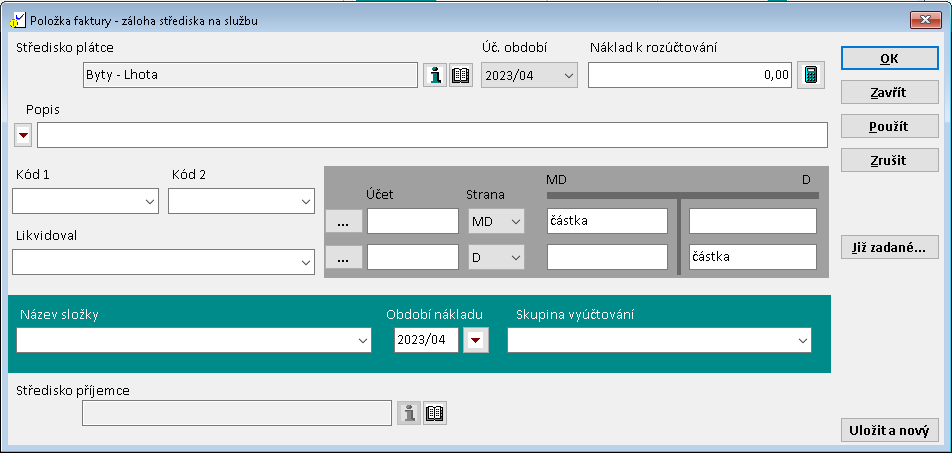This screenshot has height=453, width=952.
Task: Click ellipsis button for MD account row
Action: pyautogui.click(x=344, y=222)
